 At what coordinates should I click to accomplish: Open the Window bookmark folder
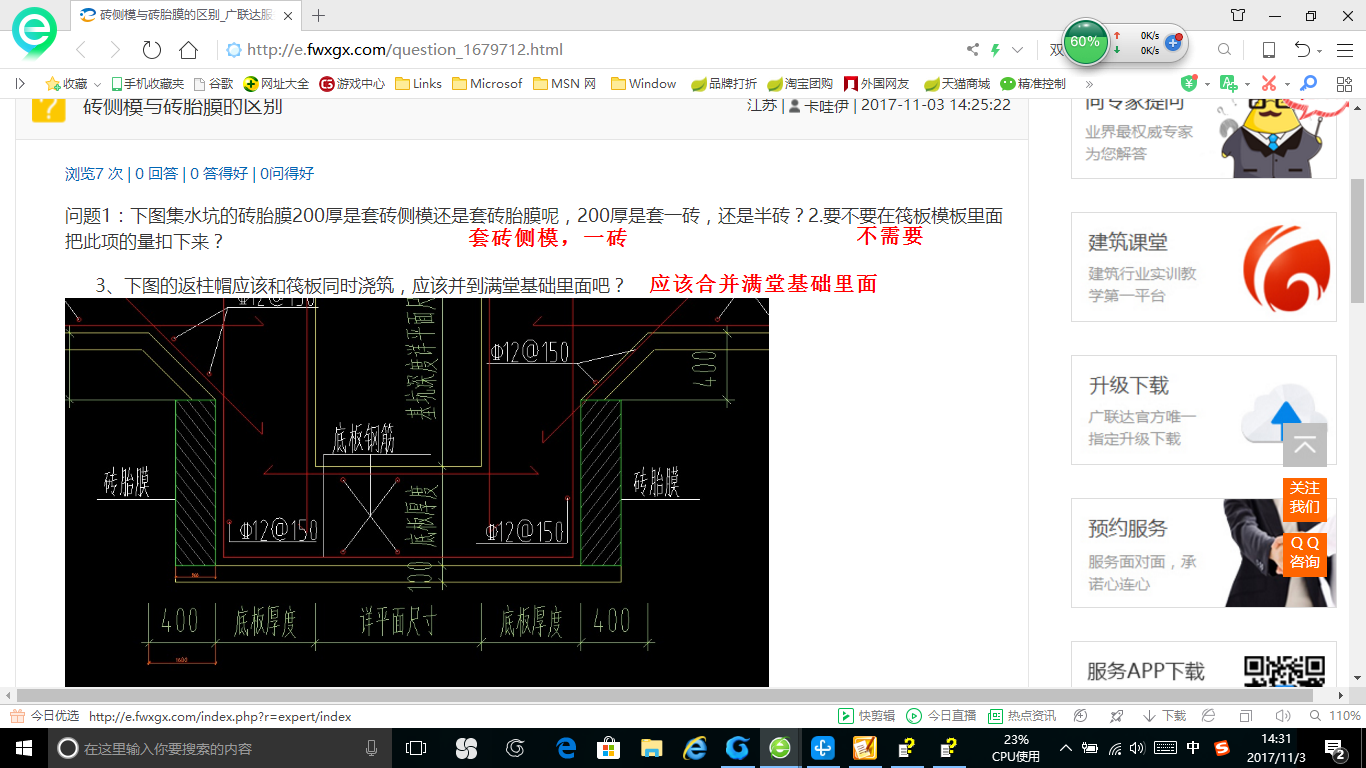pyautogui.click(x=643, y=84)
